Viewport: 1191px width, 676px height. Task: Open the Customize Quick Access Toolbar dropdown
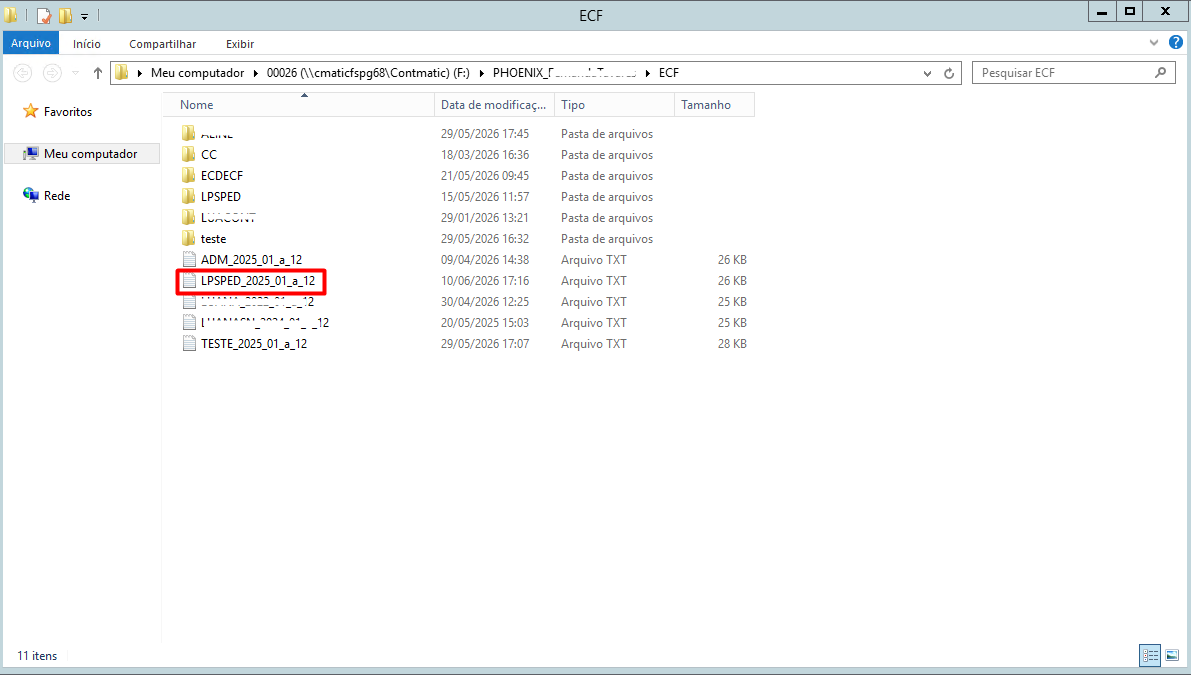point(84,16)
